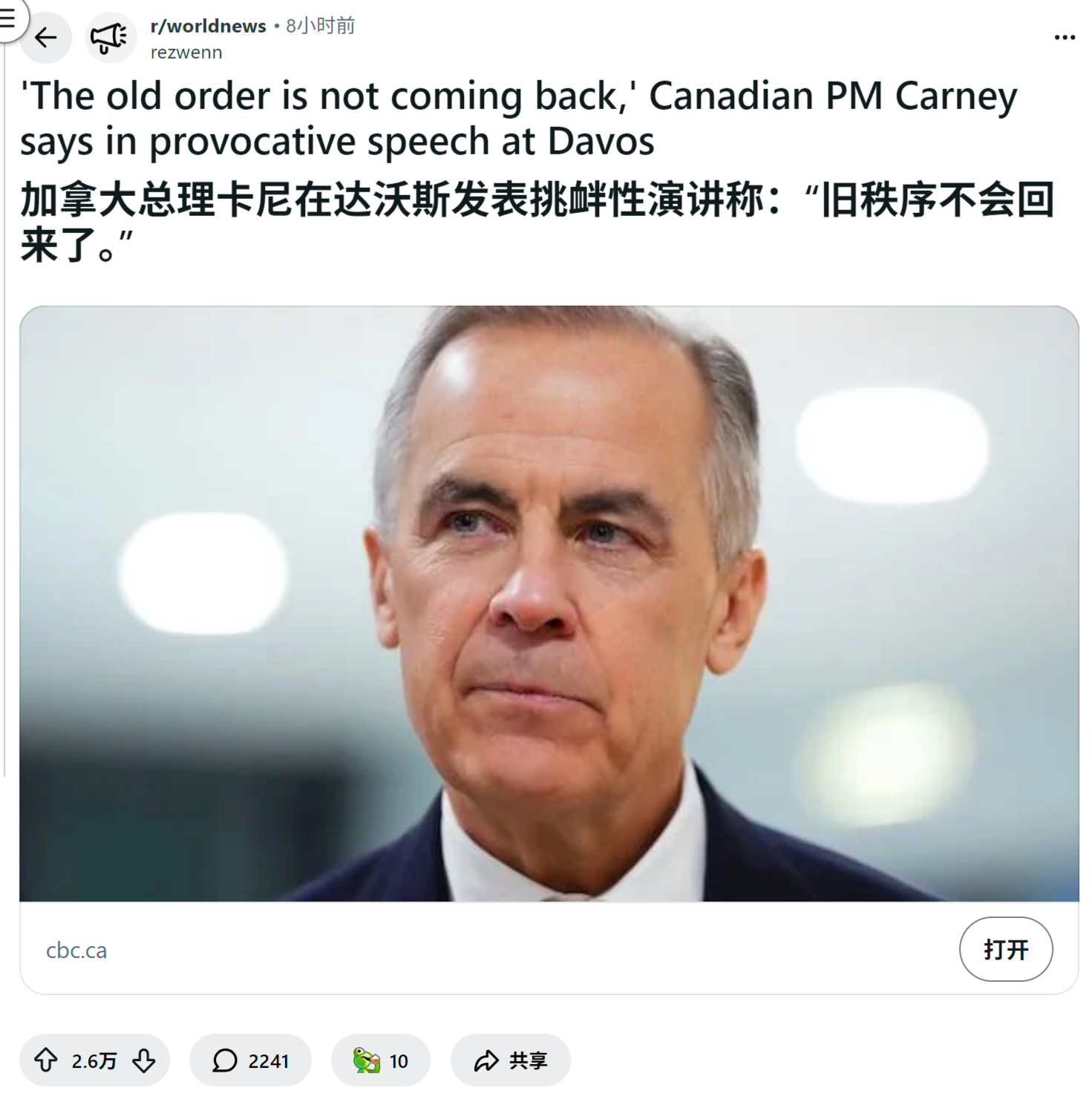Viewport: 1092px width, 1102px height.
Task: Click the 打开 button
Action: coord(1006,949)
